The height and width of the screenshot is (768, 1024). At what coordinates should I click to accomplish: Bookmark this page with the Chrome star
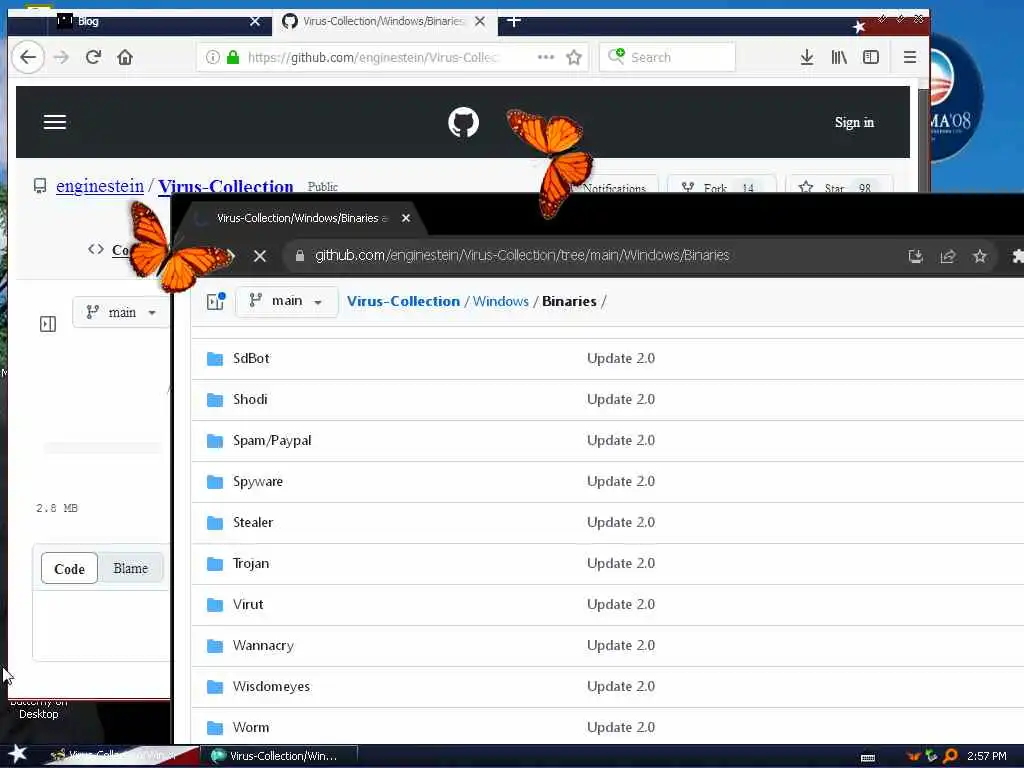pyautogui.click(x=980, y=256)
